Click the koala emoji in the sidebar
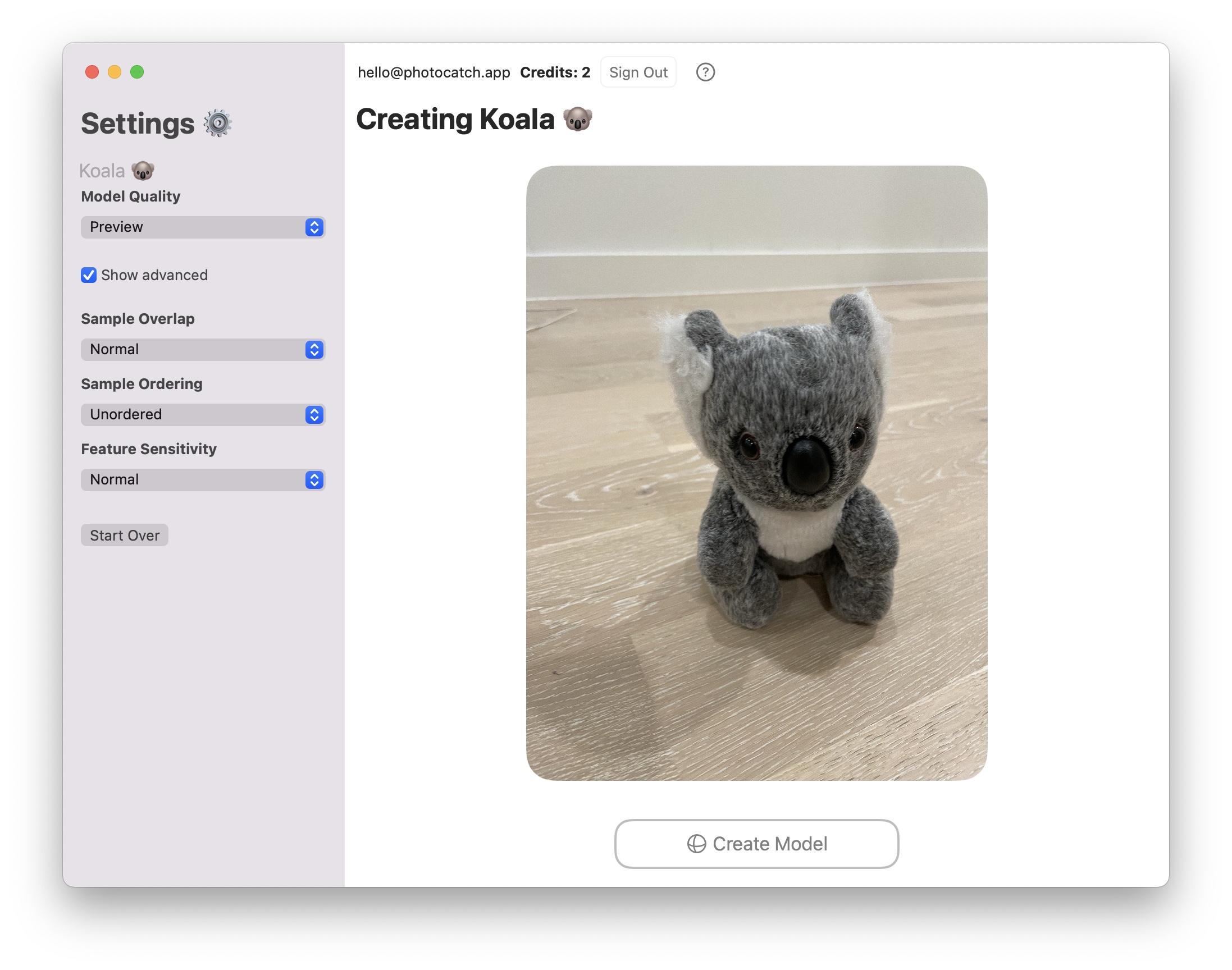This screenshot has height=970, width=1232. 143,171
